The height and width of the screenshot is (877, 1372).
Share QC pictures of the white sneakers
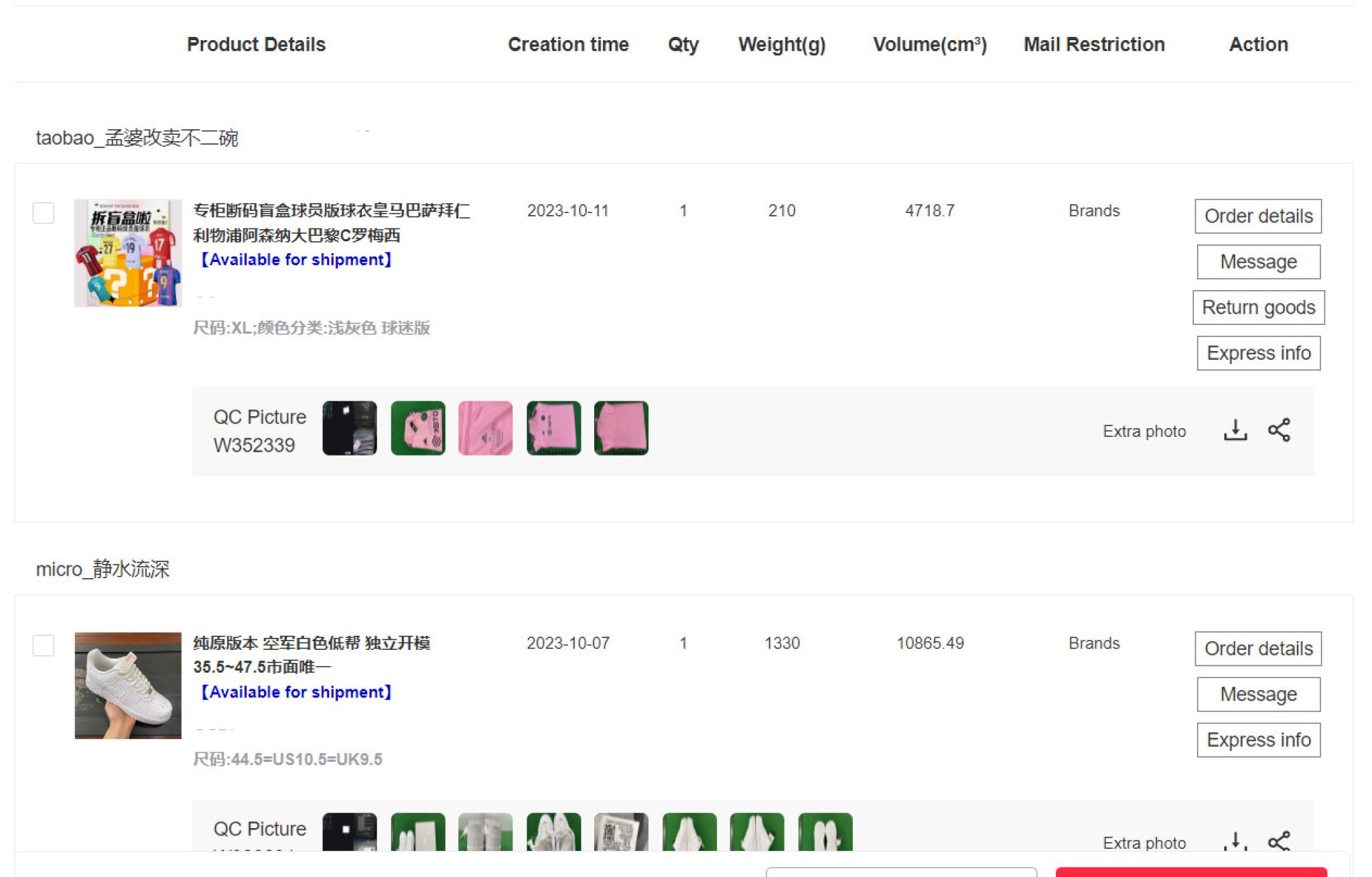point(1279,841)
